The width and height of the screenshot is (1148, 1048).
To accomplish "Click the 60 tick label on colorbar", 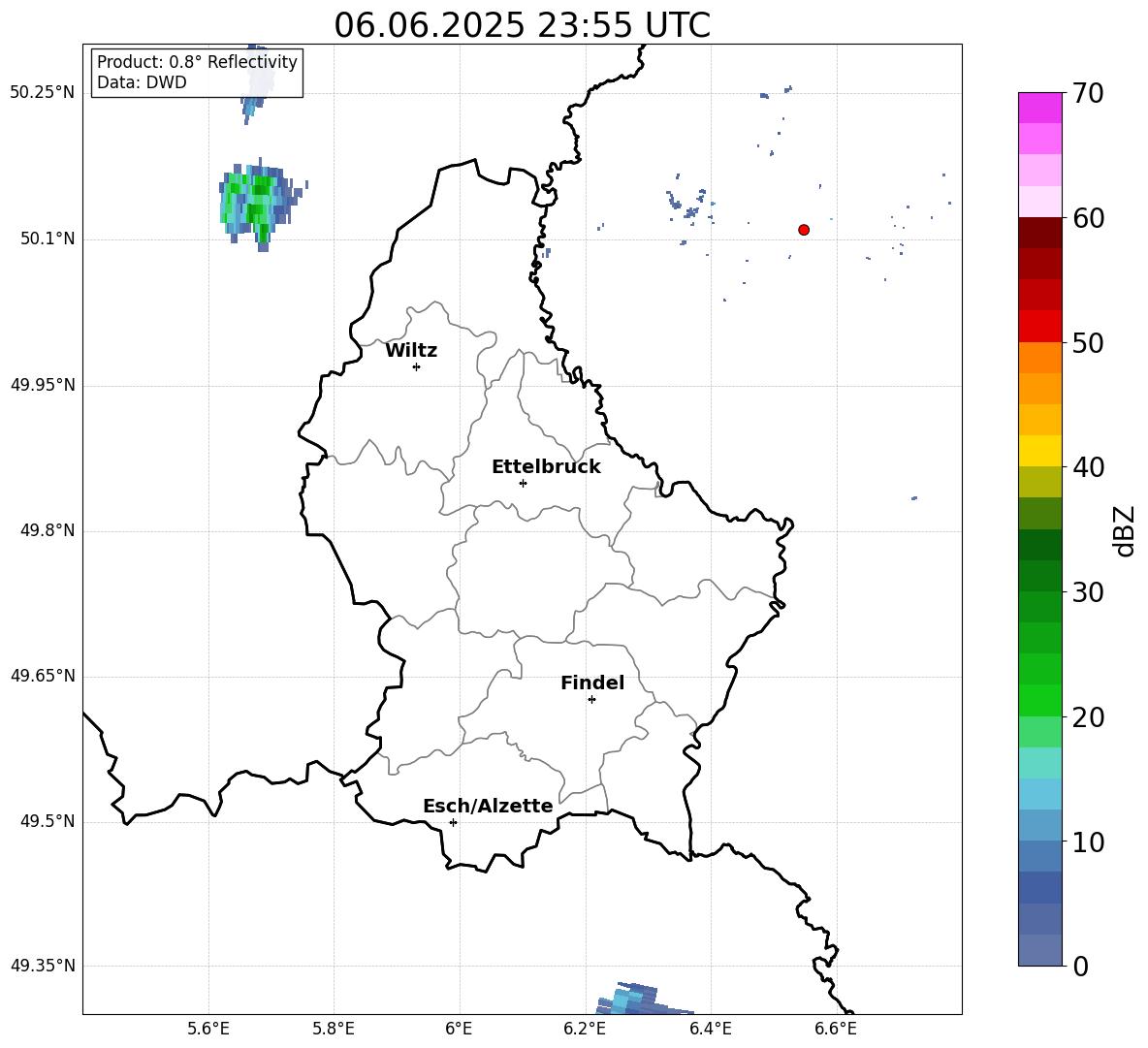I will 1087,218.
